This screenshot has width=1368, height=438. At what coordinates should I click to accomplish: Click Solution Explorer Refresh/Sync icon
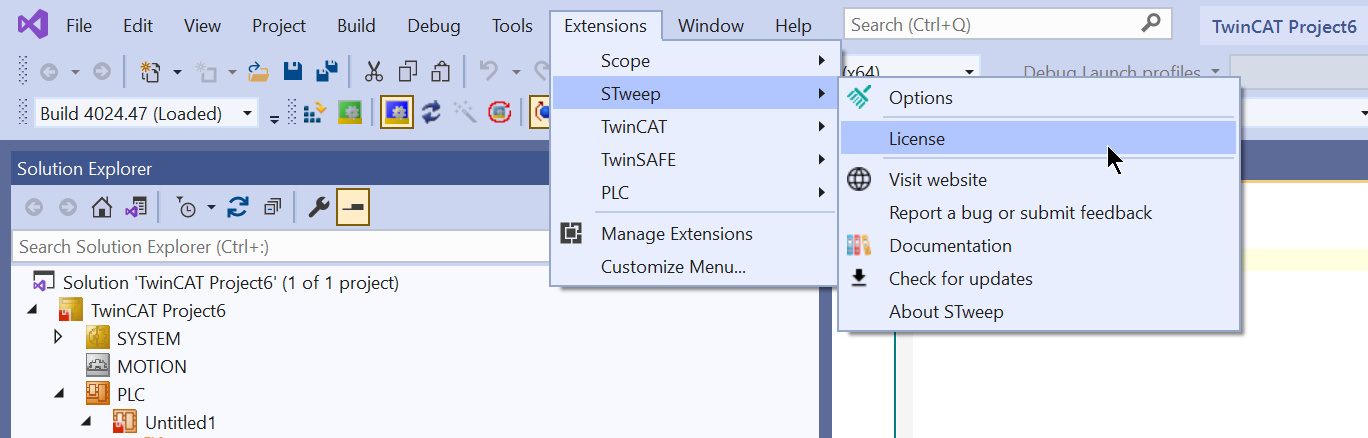pyautogui.click(x=238, y=208)
